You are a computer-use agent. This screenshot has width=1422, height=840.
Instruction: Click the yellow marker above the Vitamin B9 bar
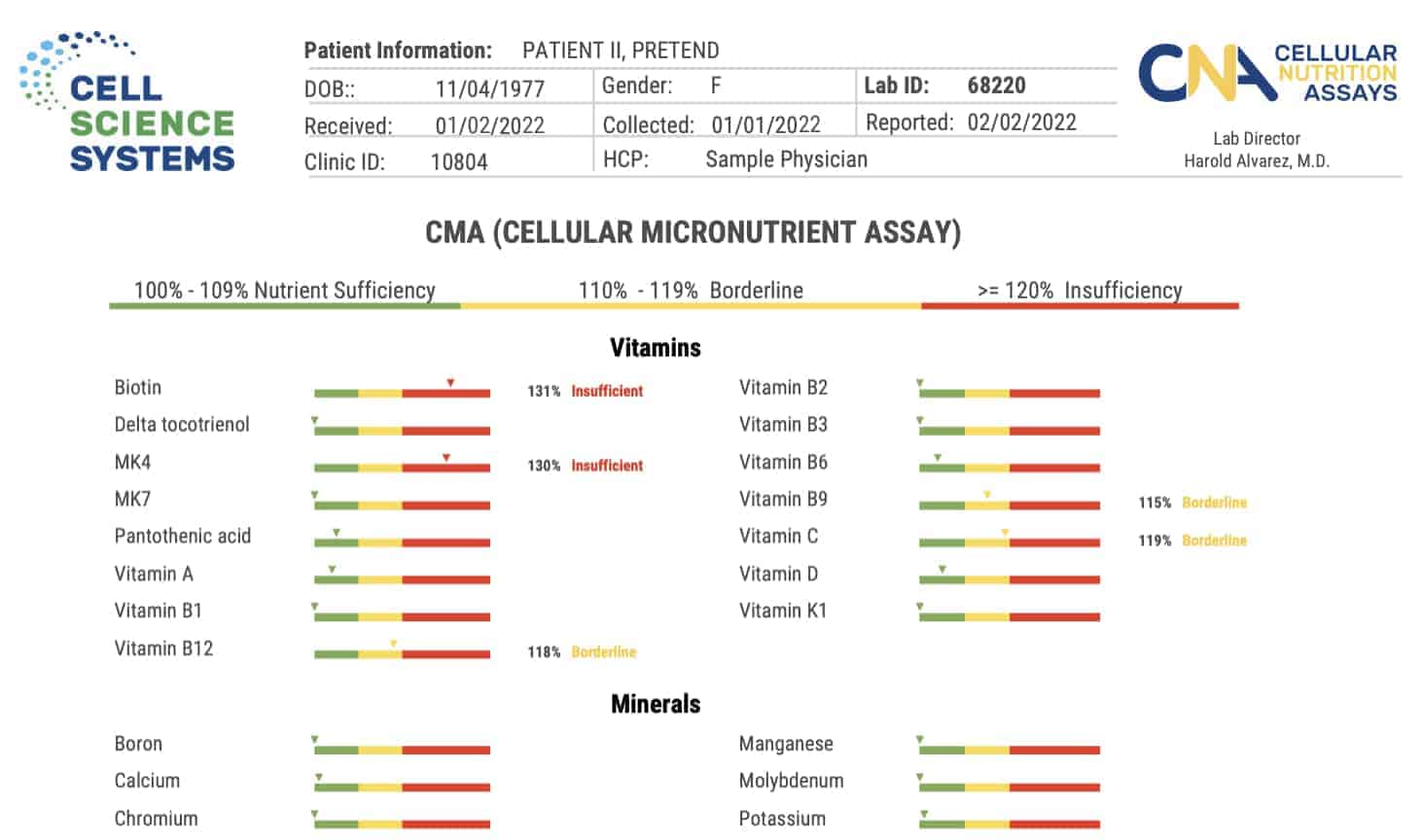click(x=987, y=495)
